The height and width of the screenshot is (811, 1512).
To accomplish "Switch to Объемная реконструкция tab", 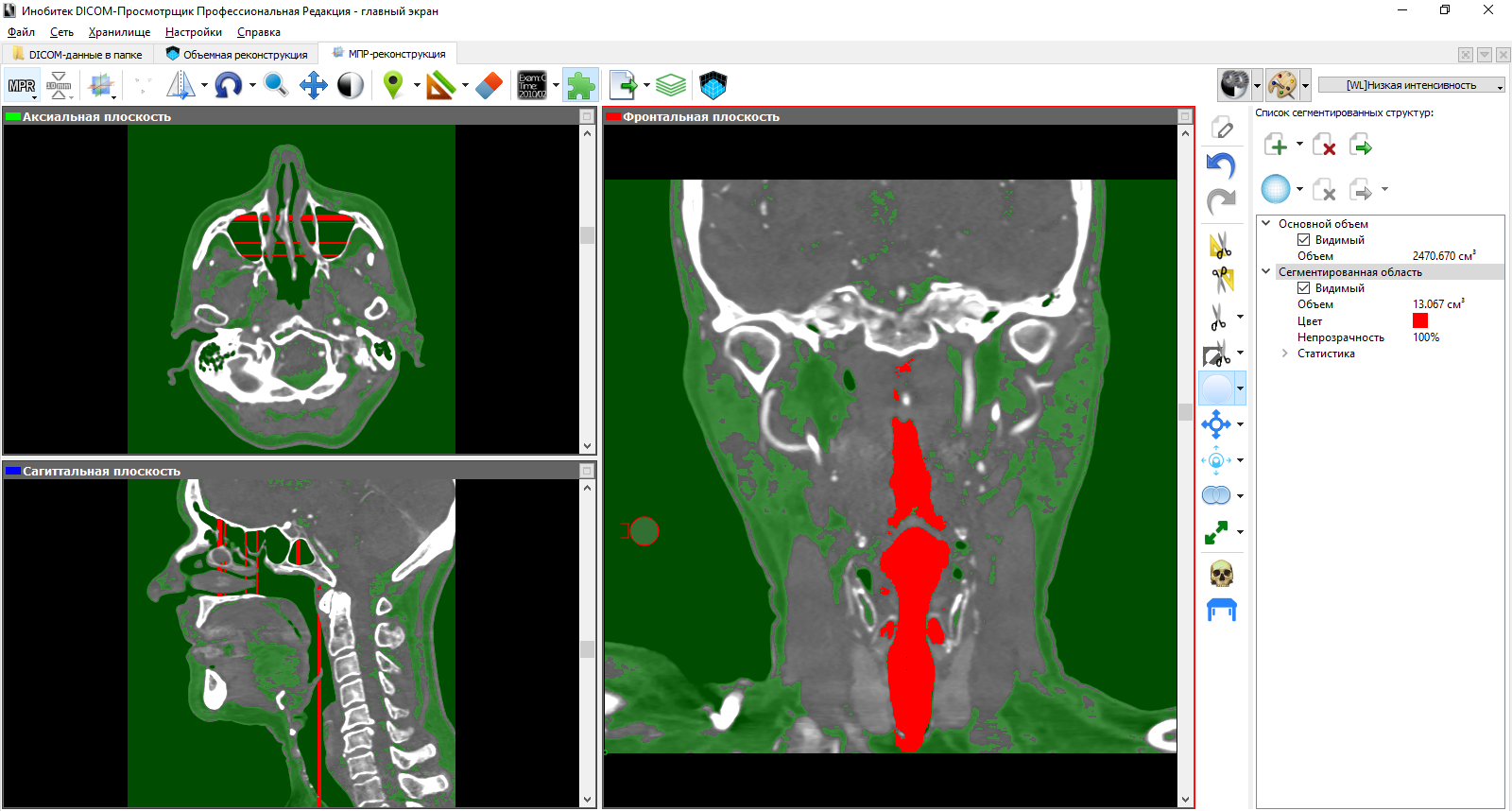I will [x=236, y=54].
